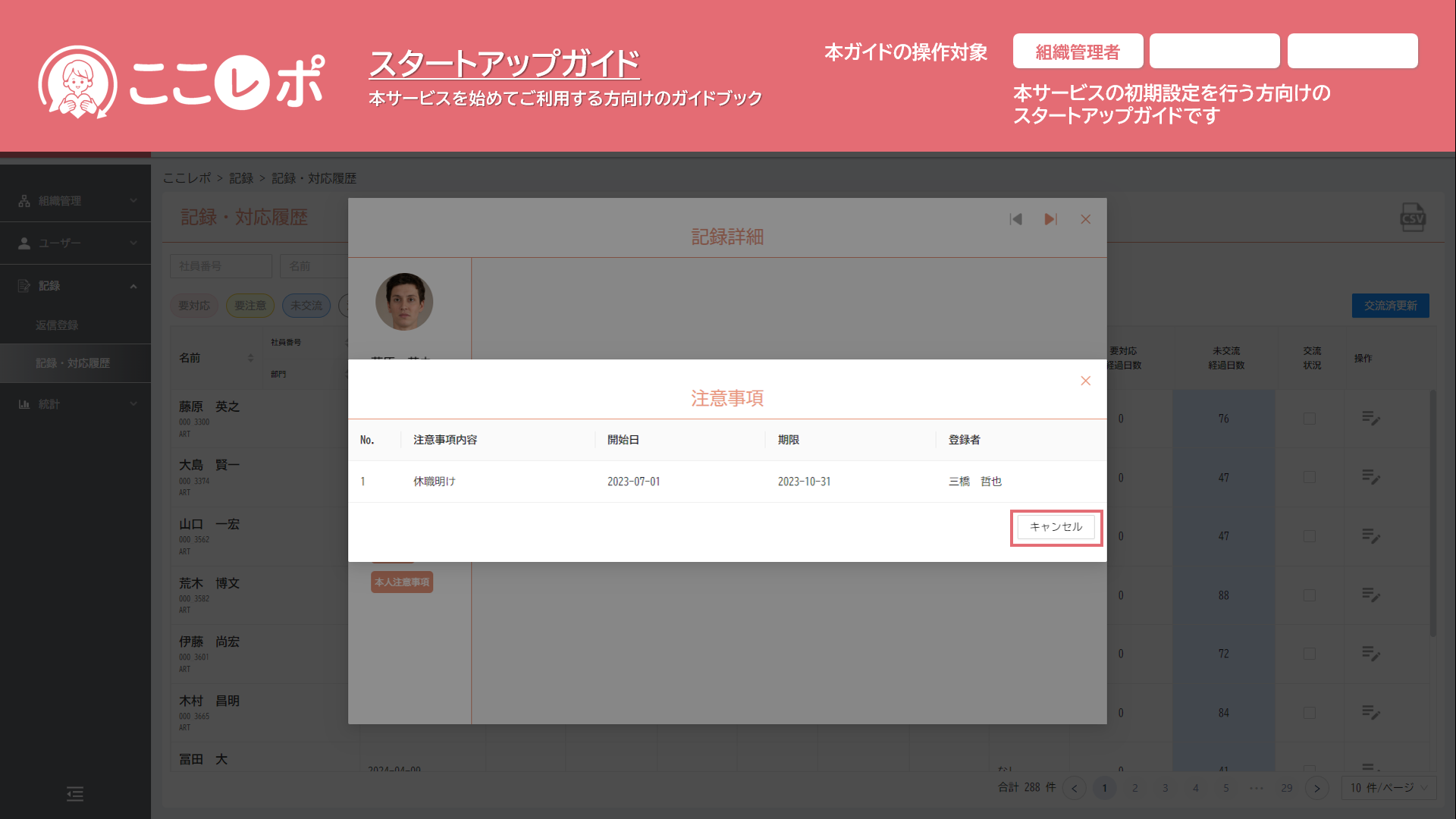Toggle 交流状況 checkbox in first row
1456x819 pixels.
1309,419
